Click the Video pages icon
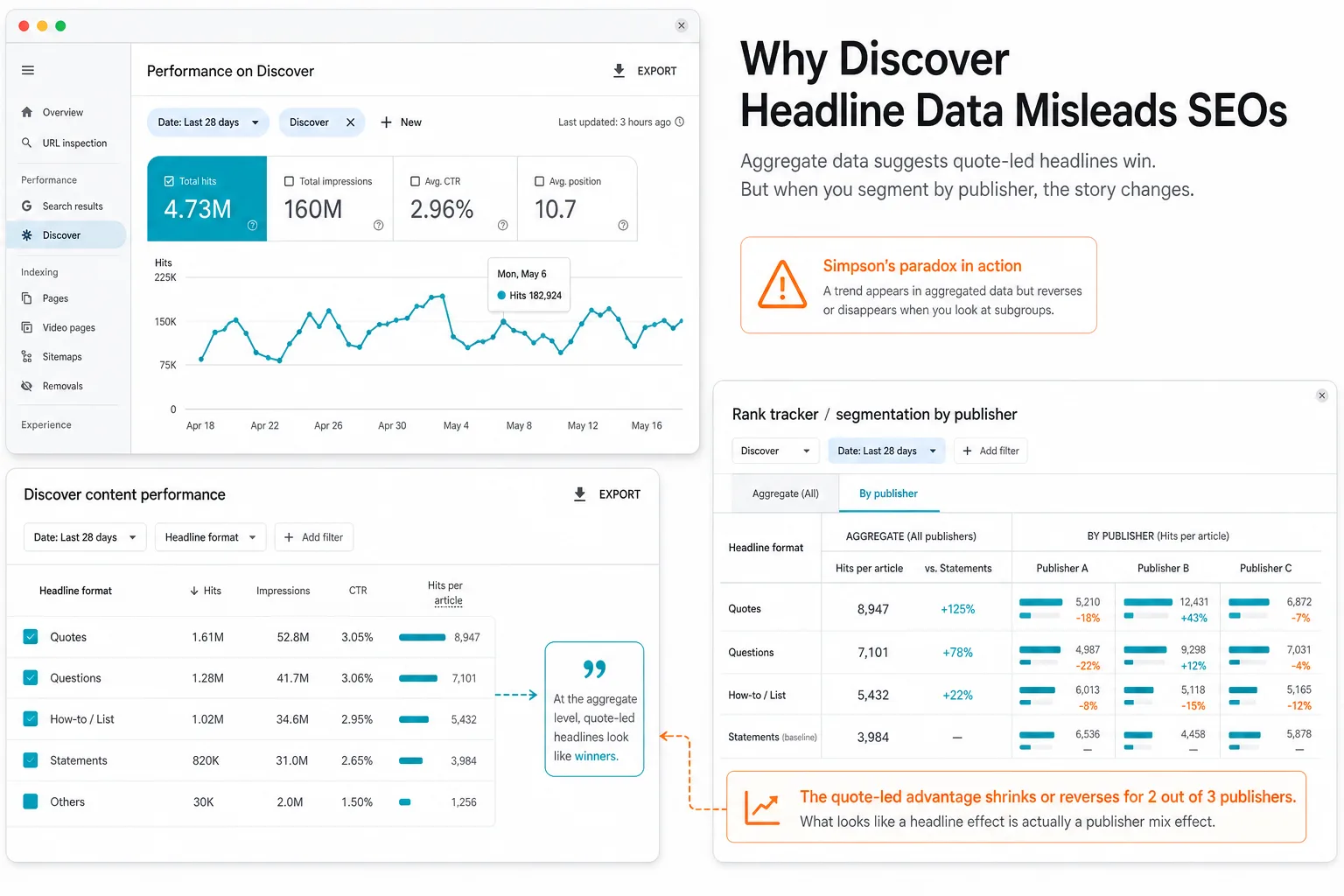1344x896 pixels. coord(27,327)
